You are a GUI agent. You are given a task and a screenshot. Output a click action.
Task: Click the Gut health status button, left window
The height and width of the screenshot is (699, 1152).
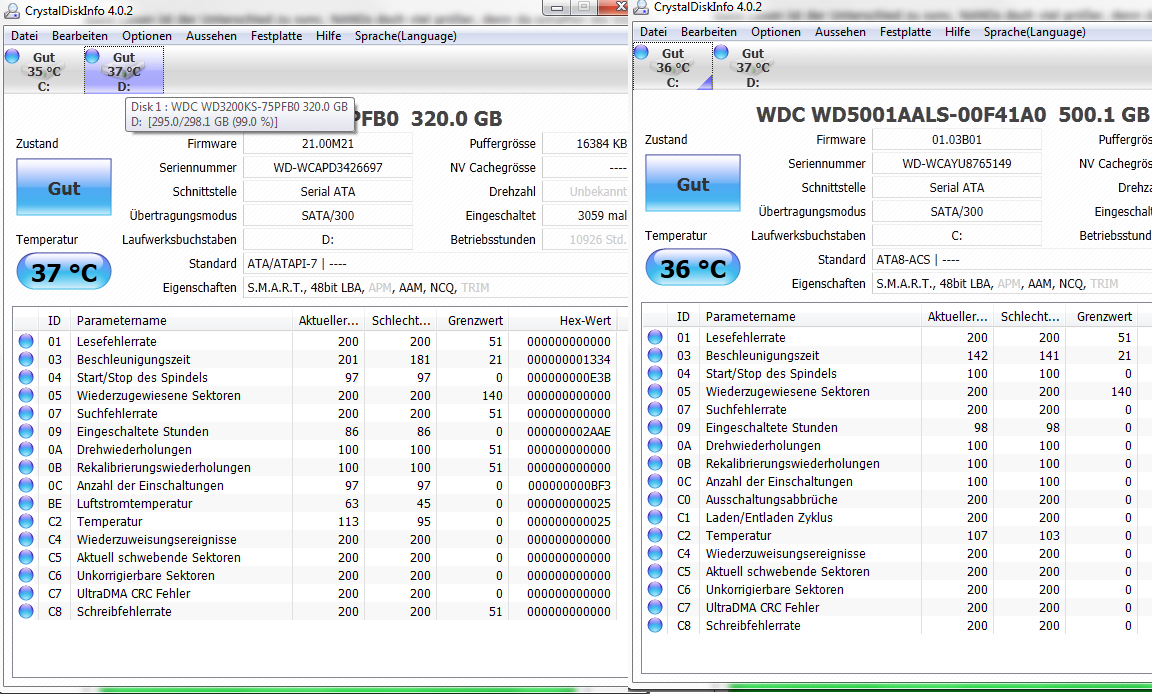click(x=64, y=187)
